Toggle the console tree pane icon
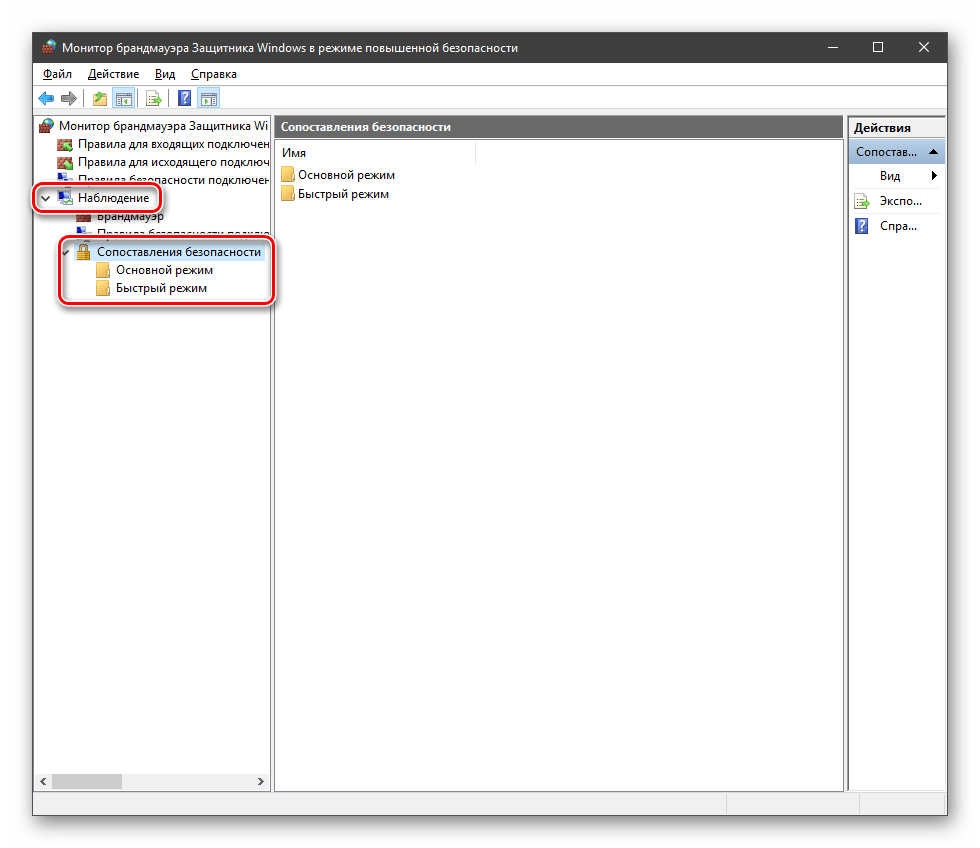980x848 pixels. [124, 98]
